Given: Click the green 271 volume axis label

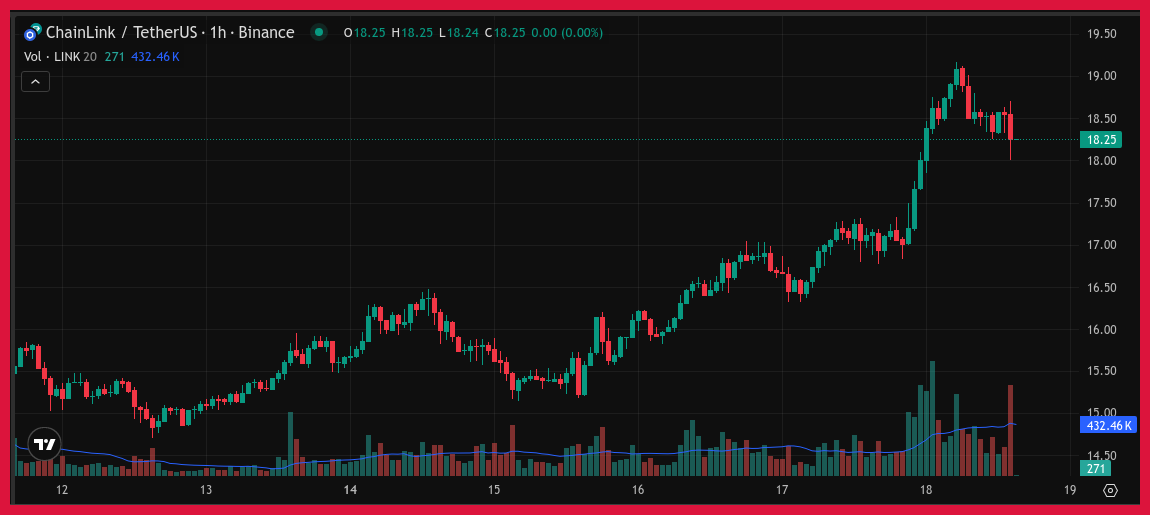Looking at the screenshot, I should coord(1096,468).
